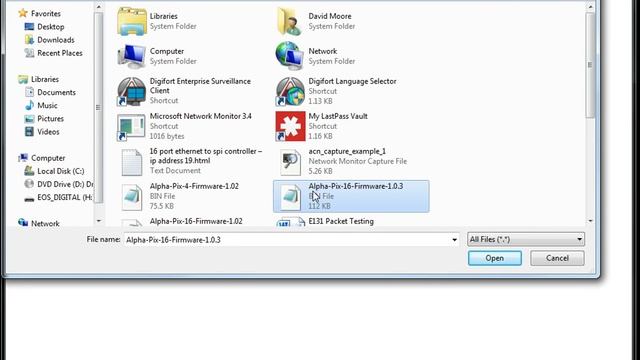Expand the File name history dropdown arrow
Screen dimensions: 640x360
[x=454, y=240]
